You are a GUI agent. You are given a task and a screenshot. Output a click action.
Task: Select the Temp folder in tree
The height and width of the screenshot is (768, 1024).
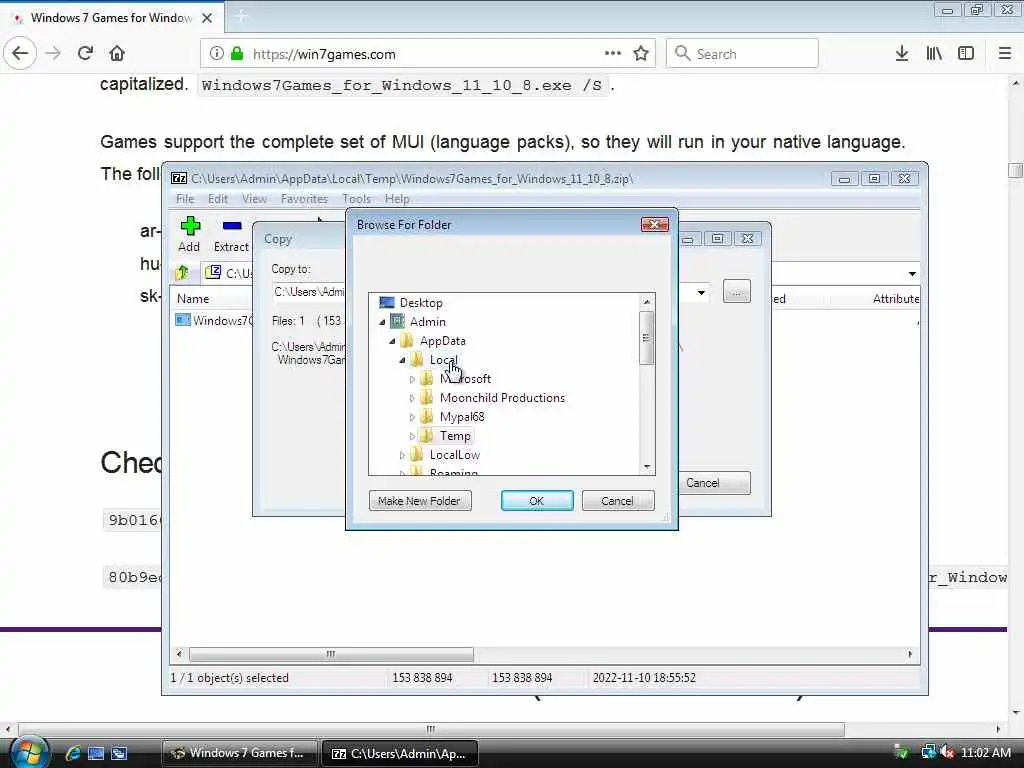[x=455, y=435]
